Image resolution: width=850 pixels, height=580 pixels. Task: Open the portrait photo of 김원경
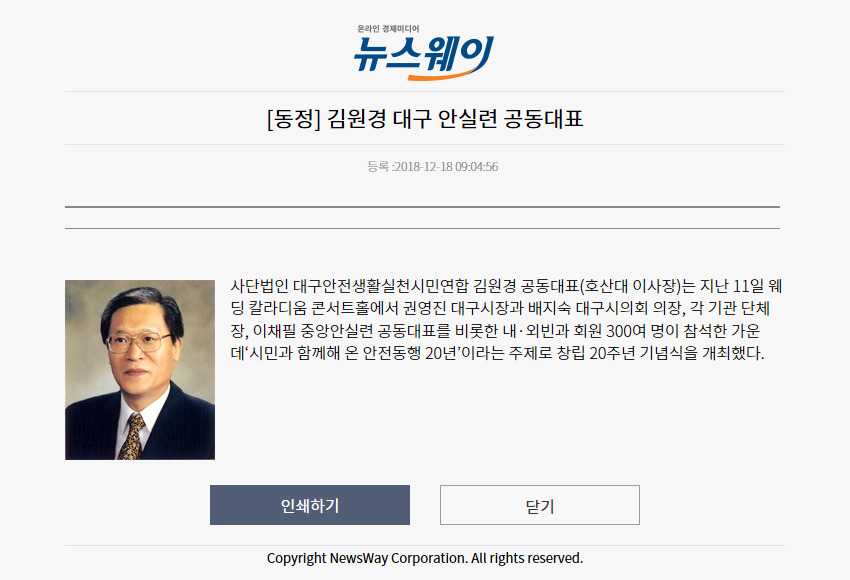pos(140,370)
